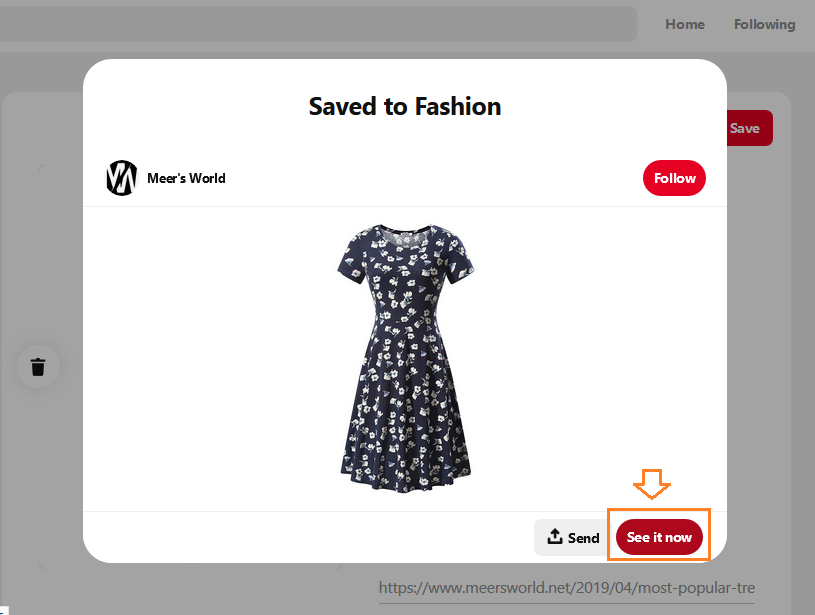
Task: Follow Meer's World with the Follow button
Action: click(673, 177)
